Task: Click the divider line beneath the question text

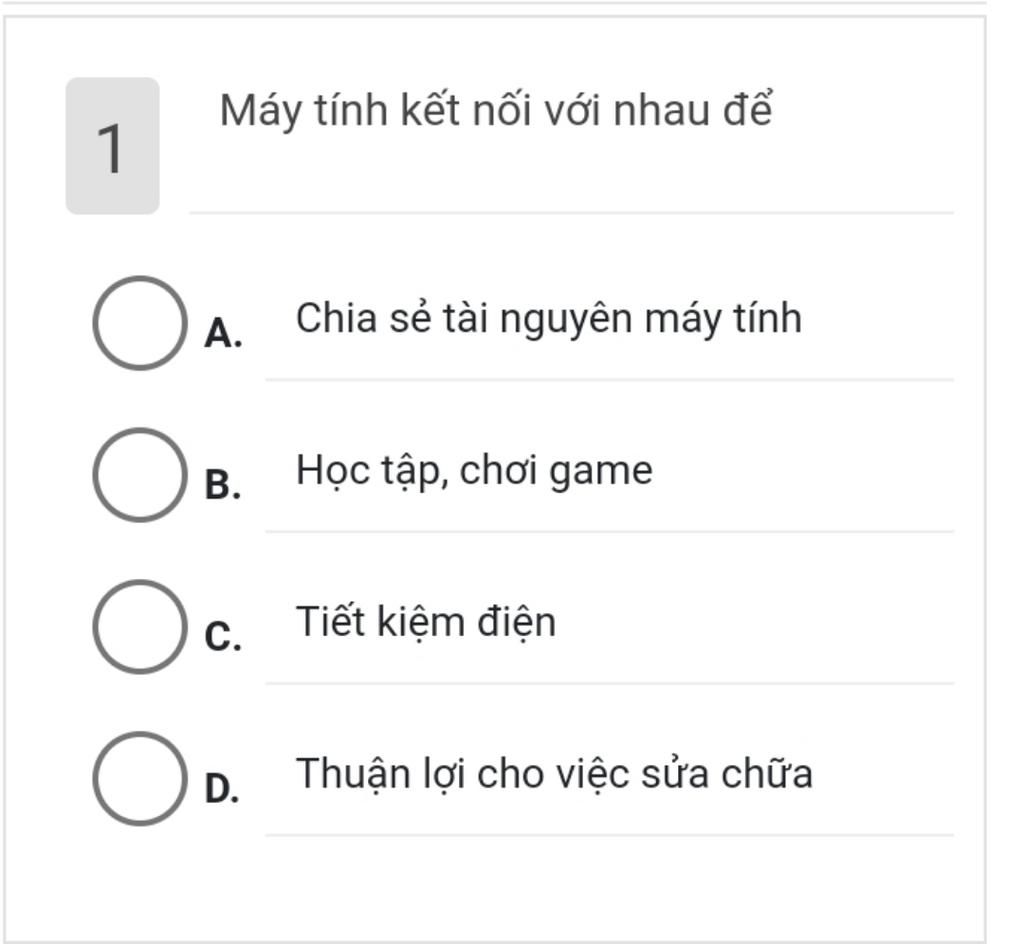Action: coord(571,213)
